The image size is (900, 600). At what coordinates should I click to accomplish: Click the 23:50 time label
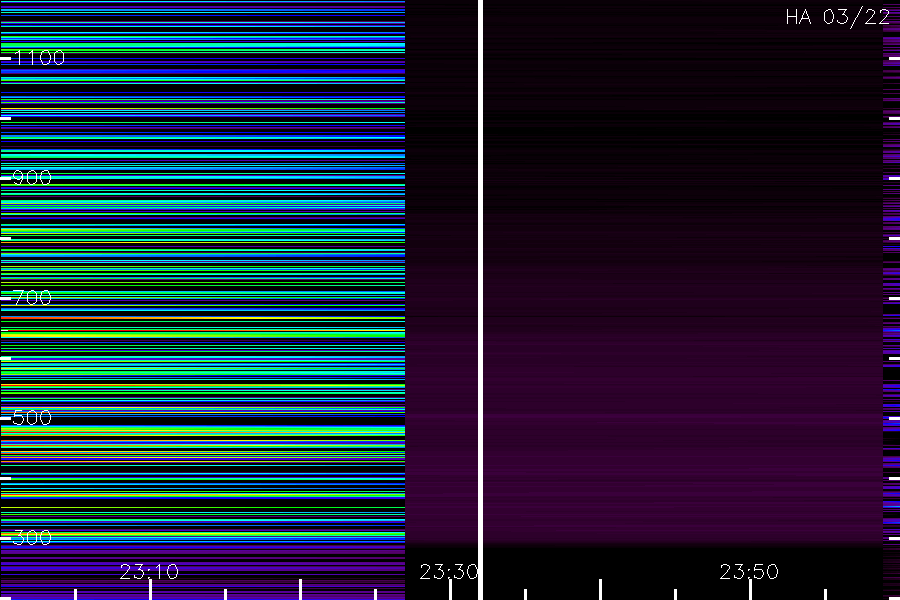[x=749, y=572]
